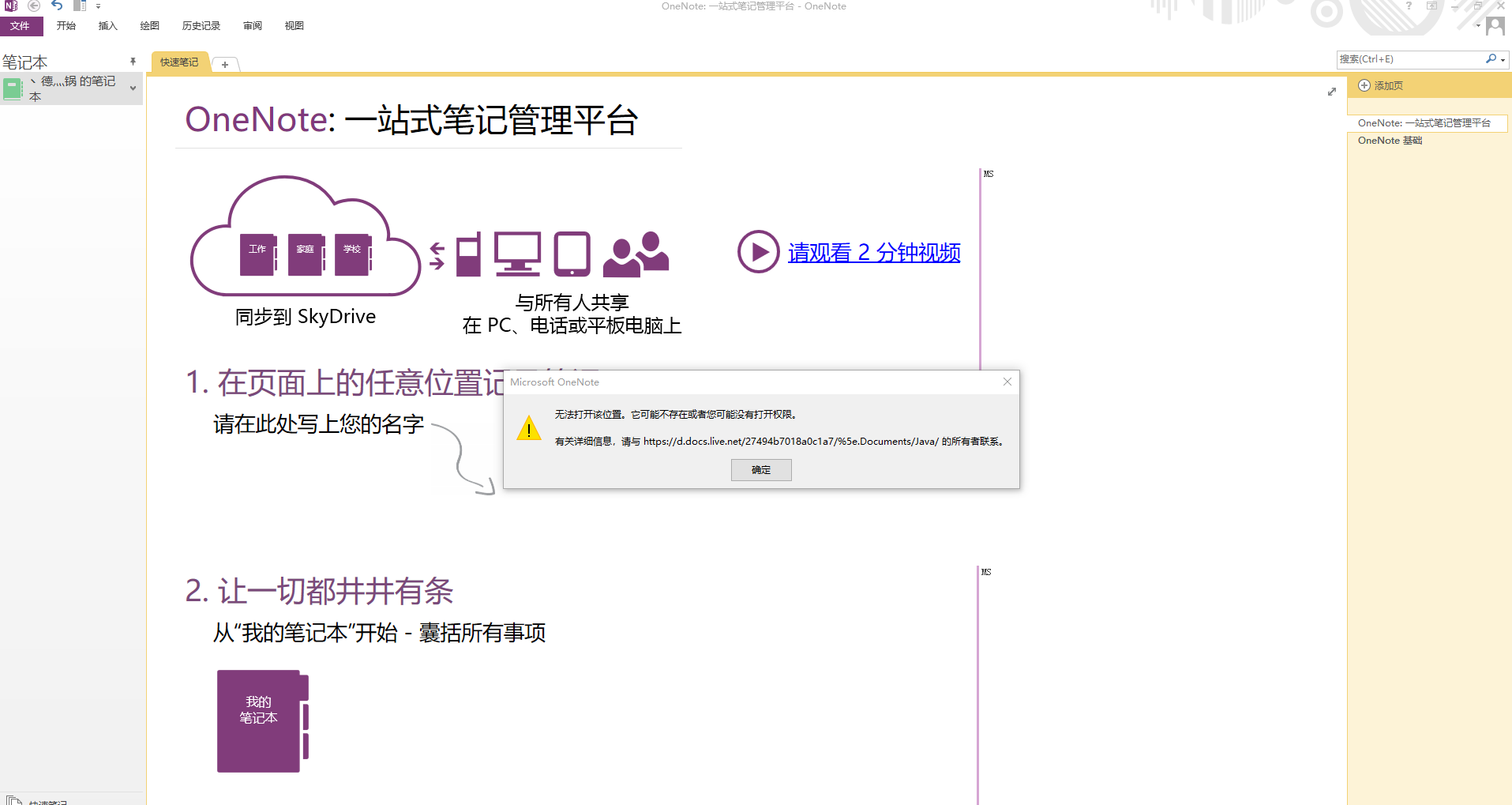Go back with the Back arrow button
Screen dimensions: 1512x805
point(34,6)
